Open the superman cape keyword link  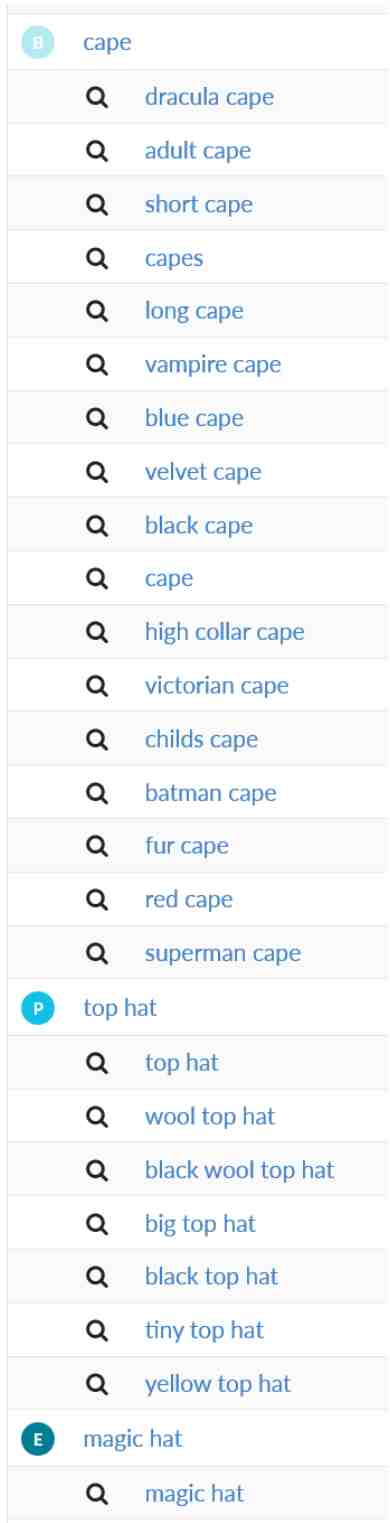223,954
